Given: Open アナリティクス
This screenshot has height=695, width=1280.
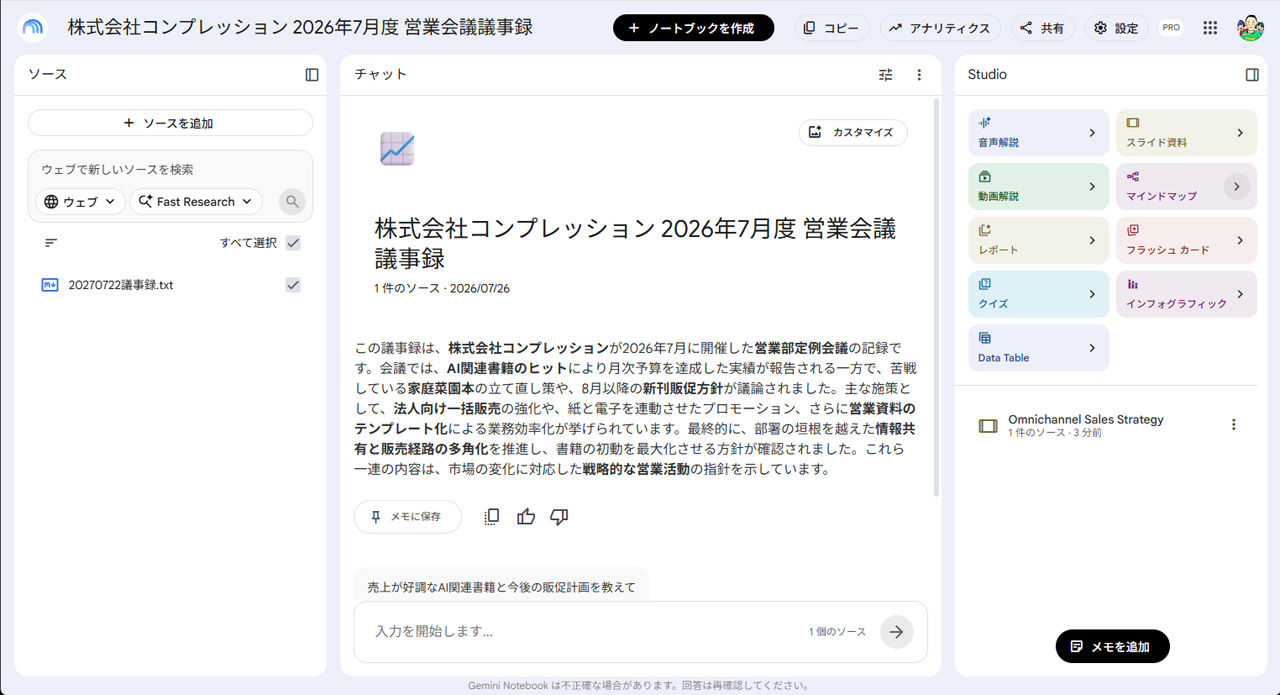Looking at the screenshot, I should tap(941, 28).
